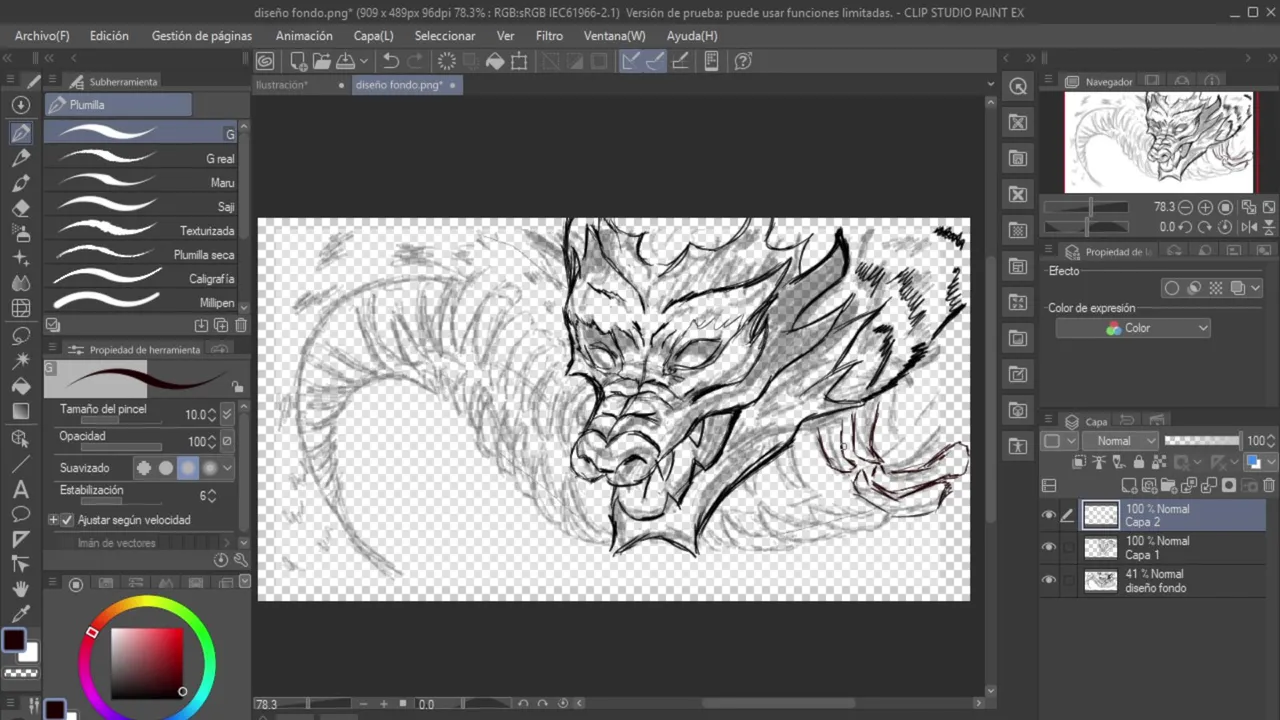This screenshot has width=1280, height=720.
Task: Select the Maru pen sub tool
Action: click(x=142, y=183)
